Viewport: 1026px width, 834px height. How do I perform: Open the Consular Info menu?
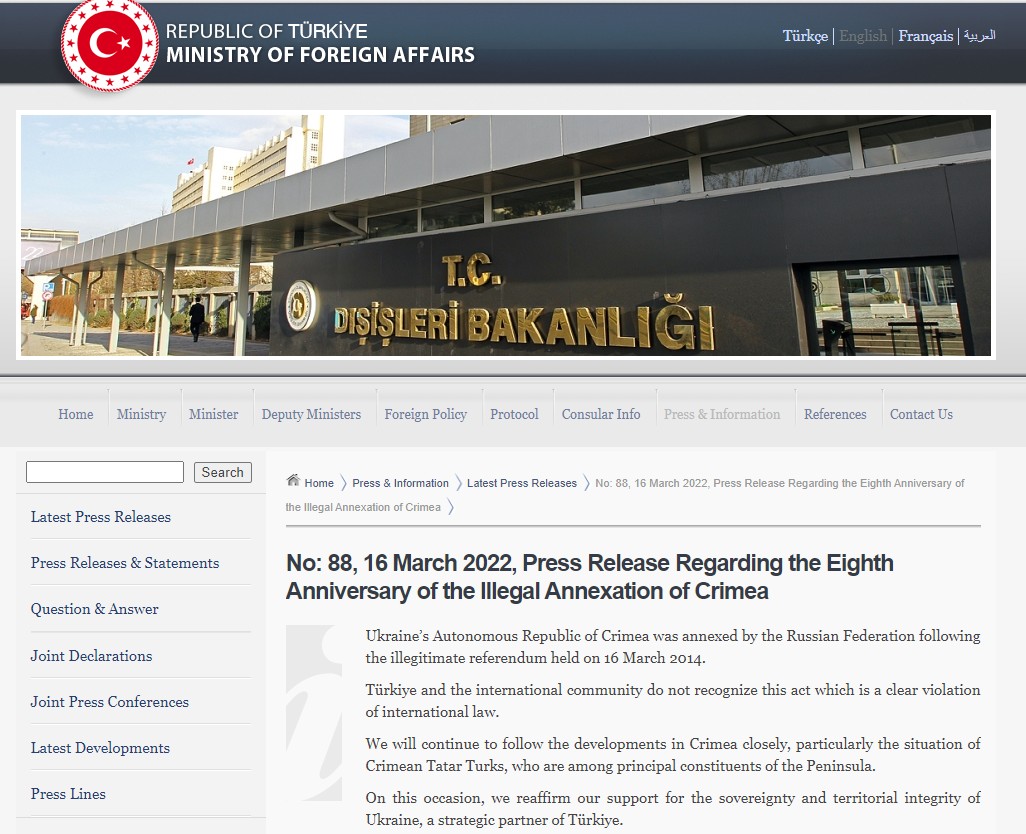(601, 414)
